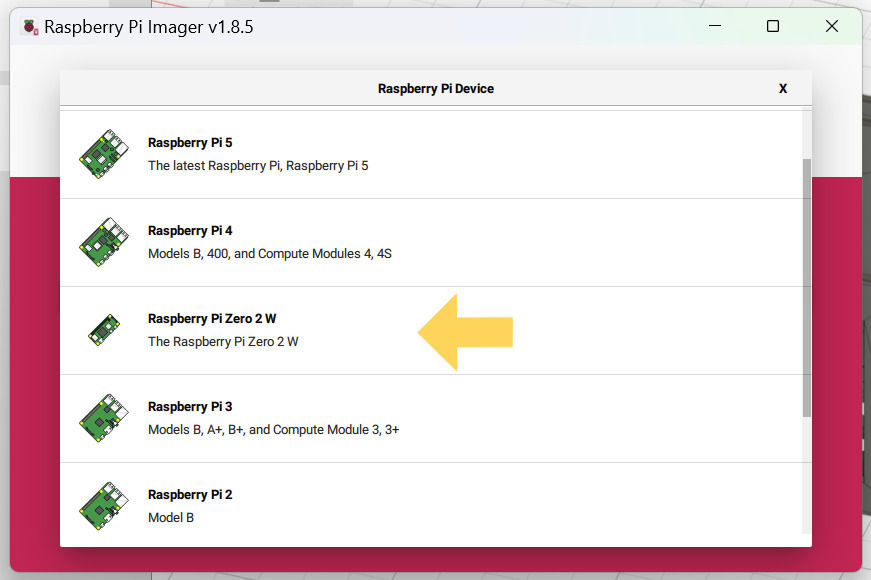Close the Raspberry Pi Device dialog with X
The width and height of the screenshot is (871, 580).
[x=783, y=89]
